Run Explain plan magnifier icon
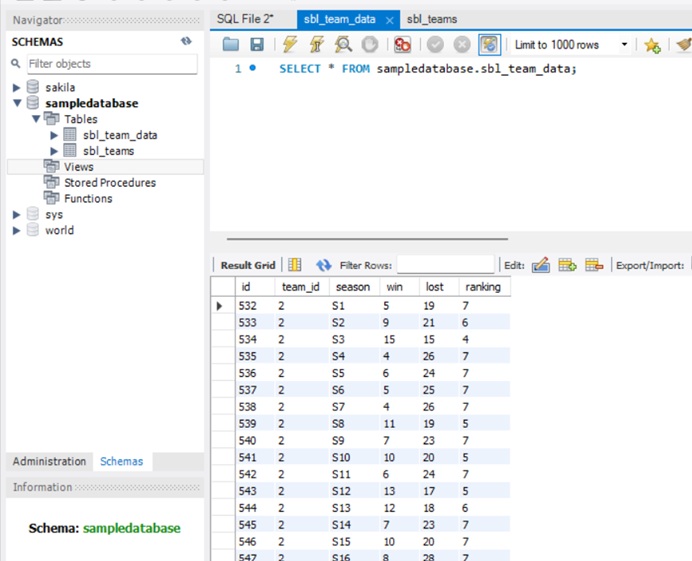Viewport: 692px width, 561px height. [343, 45]
